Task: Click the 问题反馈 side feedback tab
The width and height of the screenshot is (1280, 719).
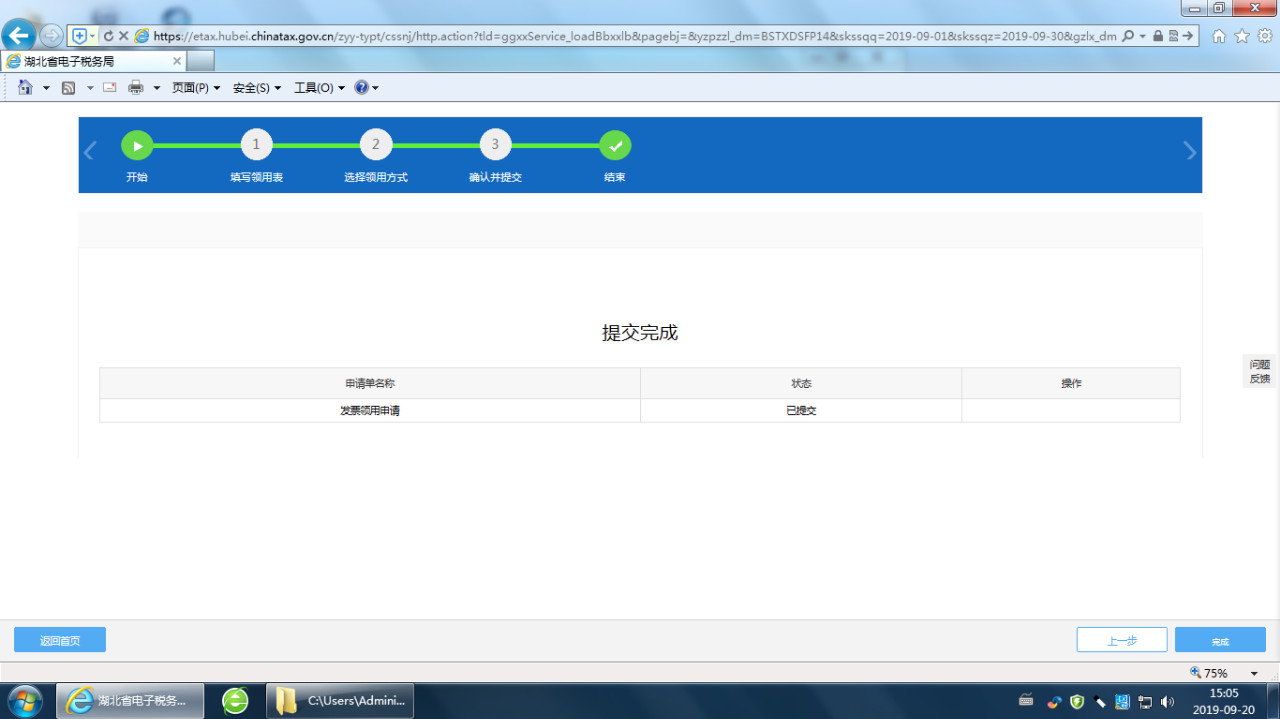Action: (1259, 371)
